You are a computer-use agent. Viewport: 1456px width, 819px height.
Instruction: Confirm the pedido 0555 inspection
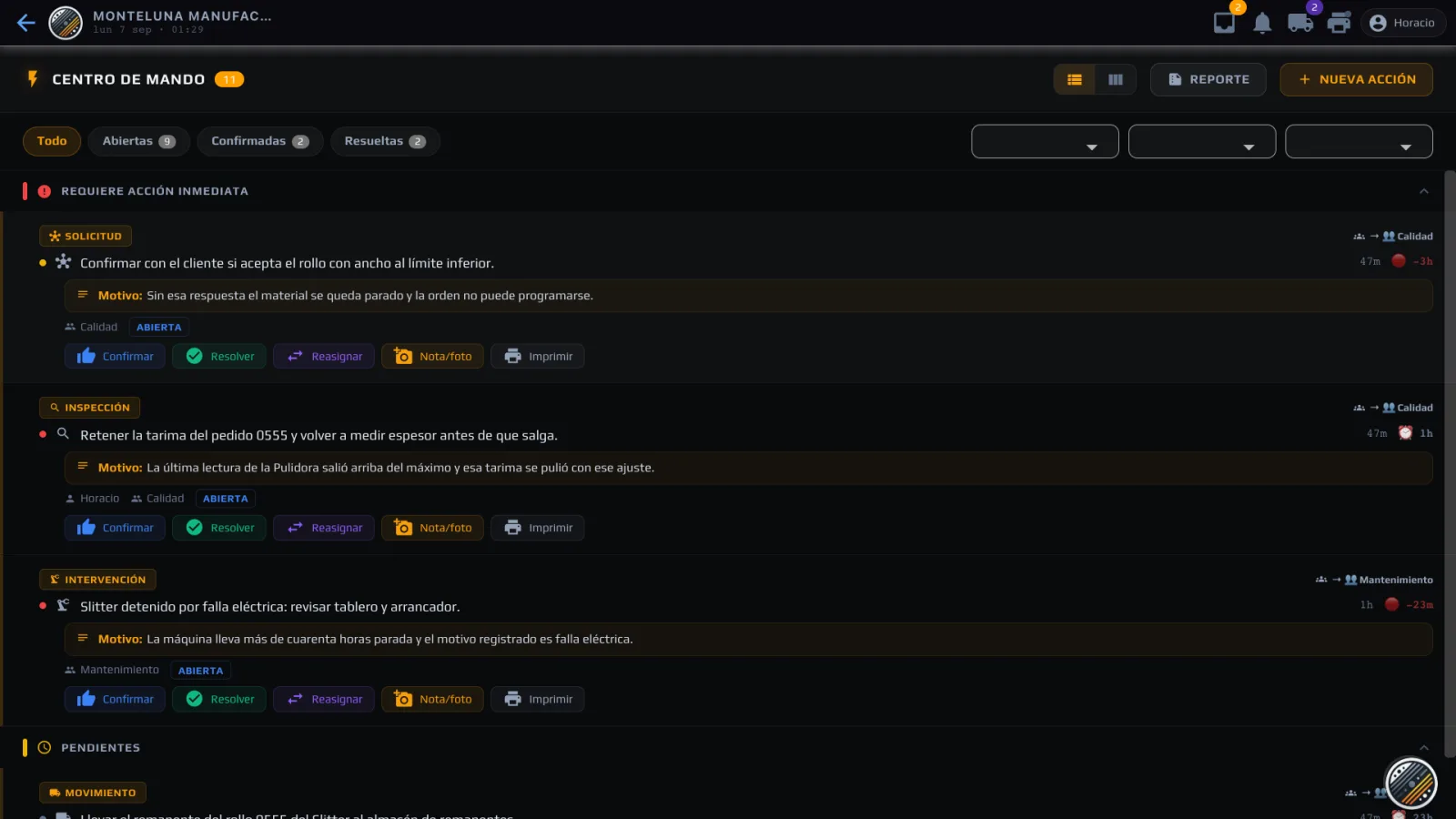point(115,528)
